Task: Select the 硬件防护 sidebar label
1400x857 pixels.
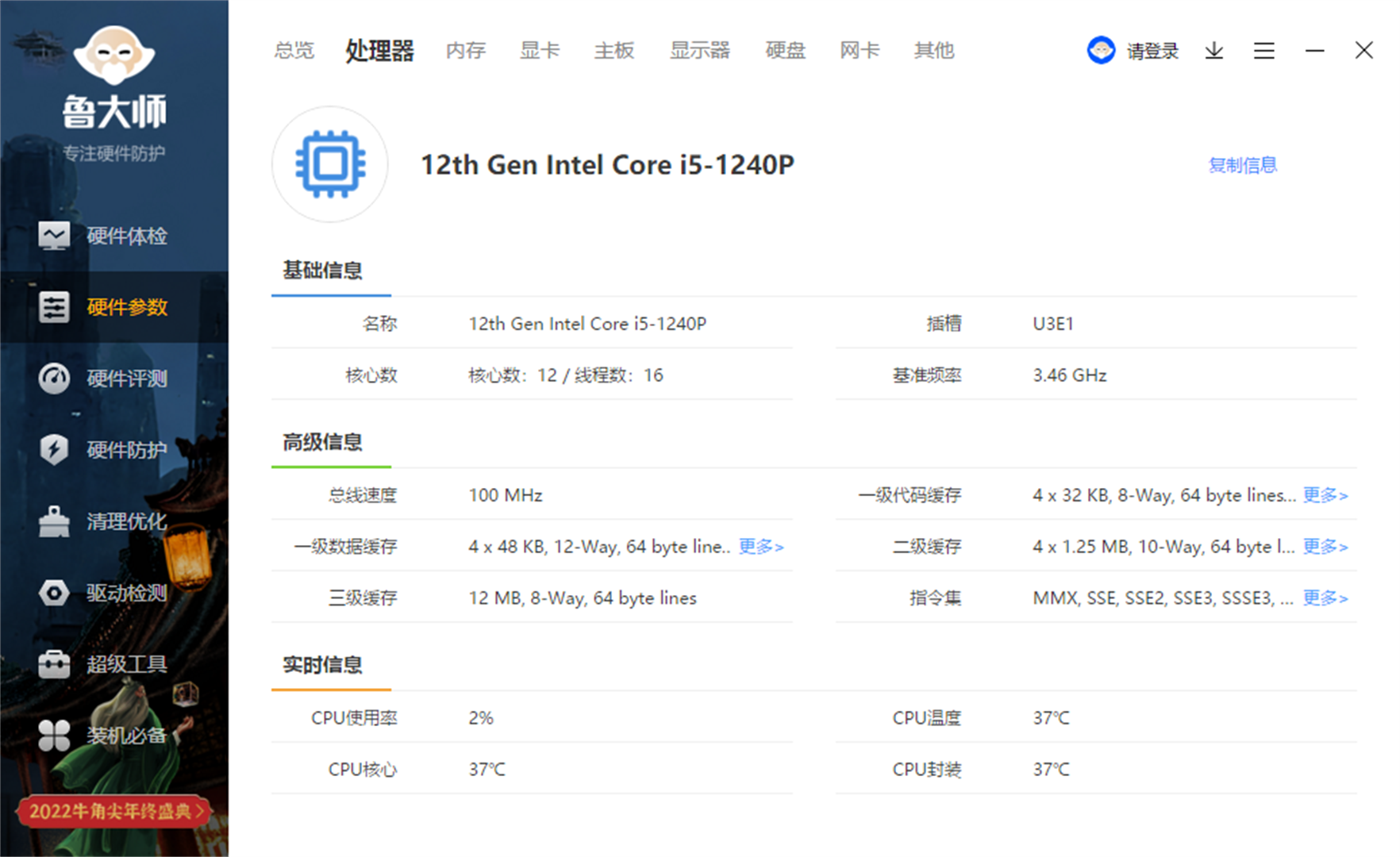Action: pos(127,450)
